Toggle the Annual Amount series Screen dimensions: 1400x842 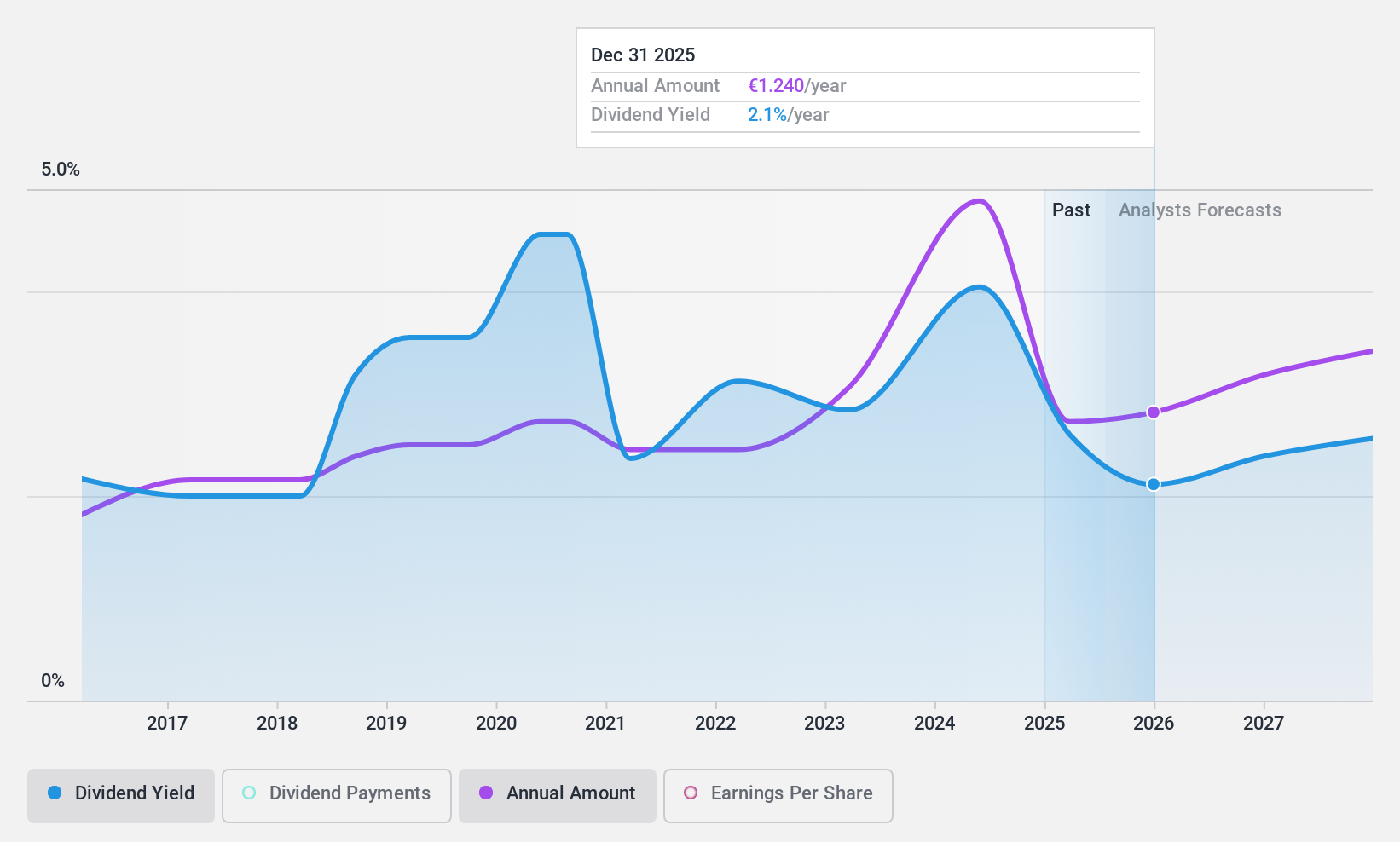point(558,796)
